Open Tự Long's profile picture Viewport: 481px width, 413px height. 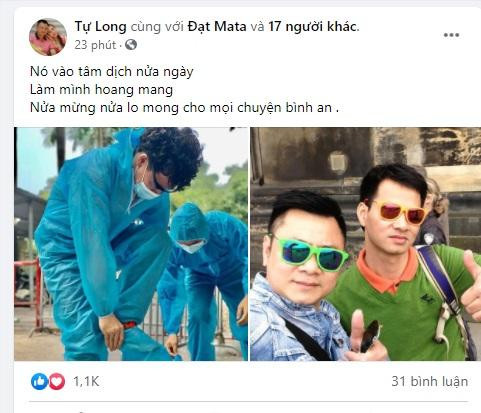[x=48, y=36]
